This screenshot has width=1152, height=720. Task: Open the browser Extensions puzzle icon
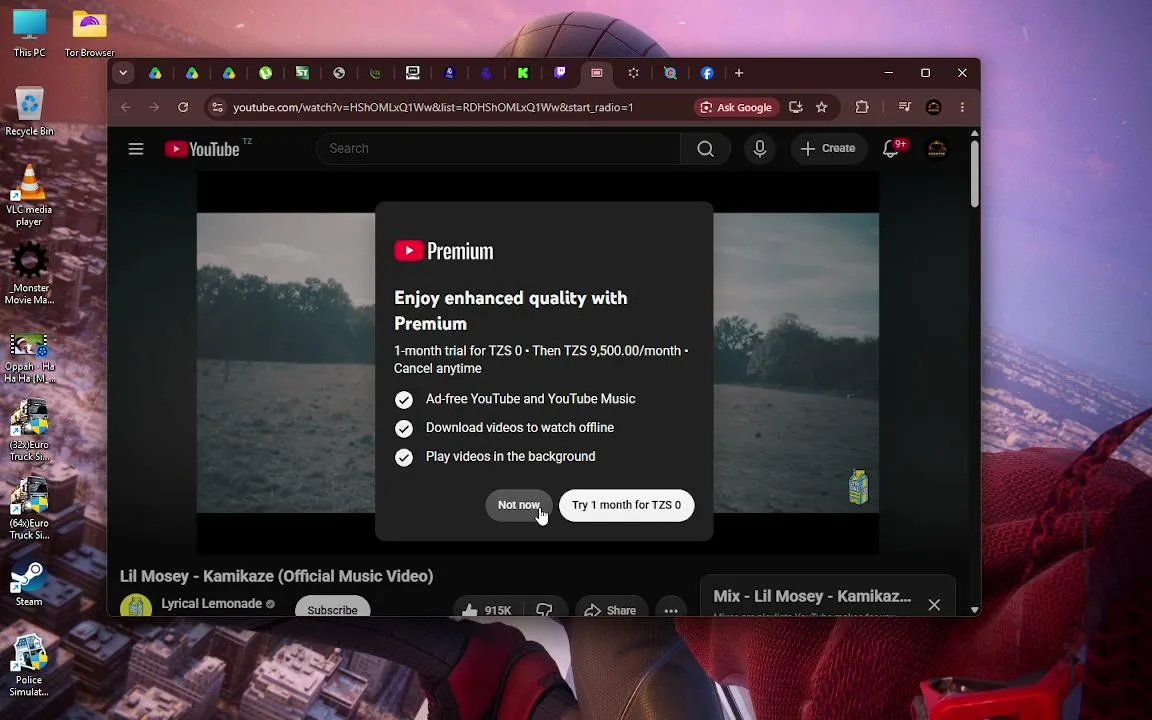pyautogui.click(x=862, y=107)
